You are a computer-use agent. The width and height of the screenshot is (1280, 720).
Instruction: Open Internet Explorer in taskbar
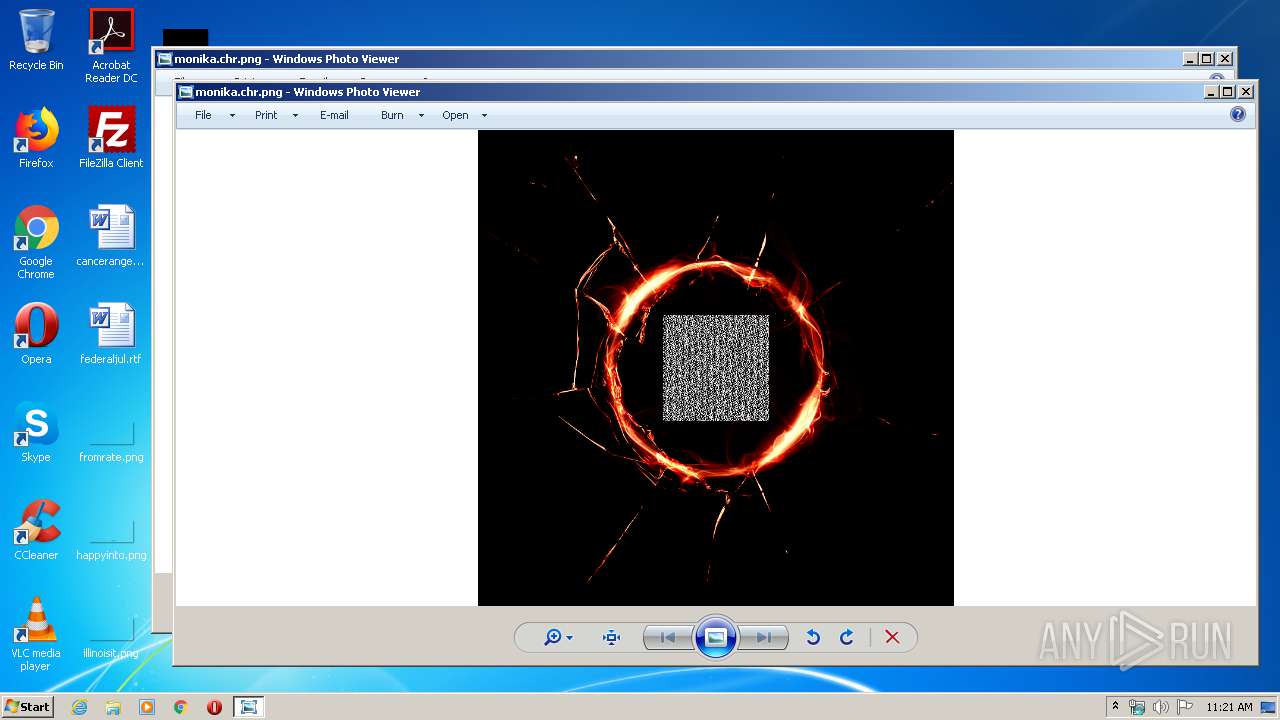[79, 707]
